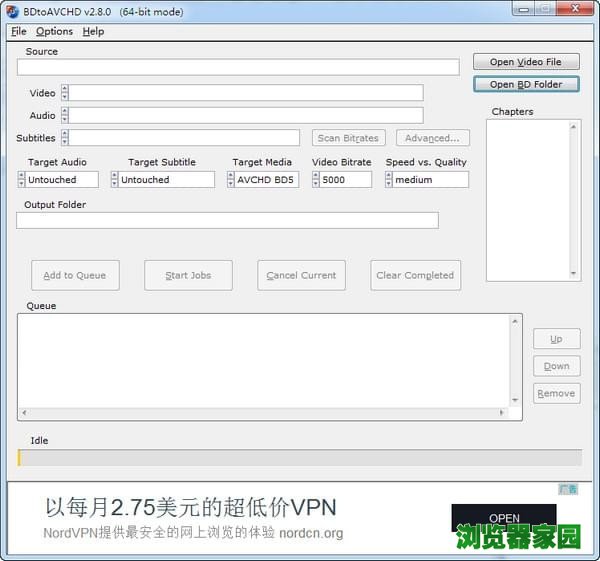
Task: Click the Add to Queue button
Action: 75,275
